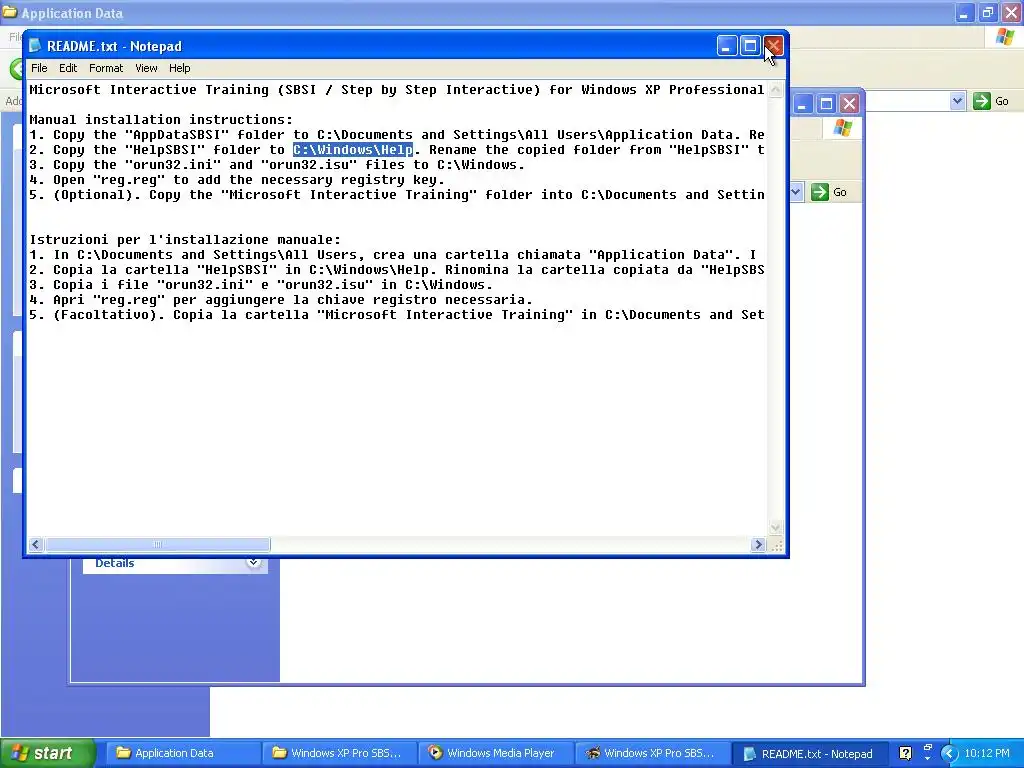Switch to second Windows XP Pro SBS taskbar button
The height and width of the screenshot is (768, 1024).
coord(652,753)
